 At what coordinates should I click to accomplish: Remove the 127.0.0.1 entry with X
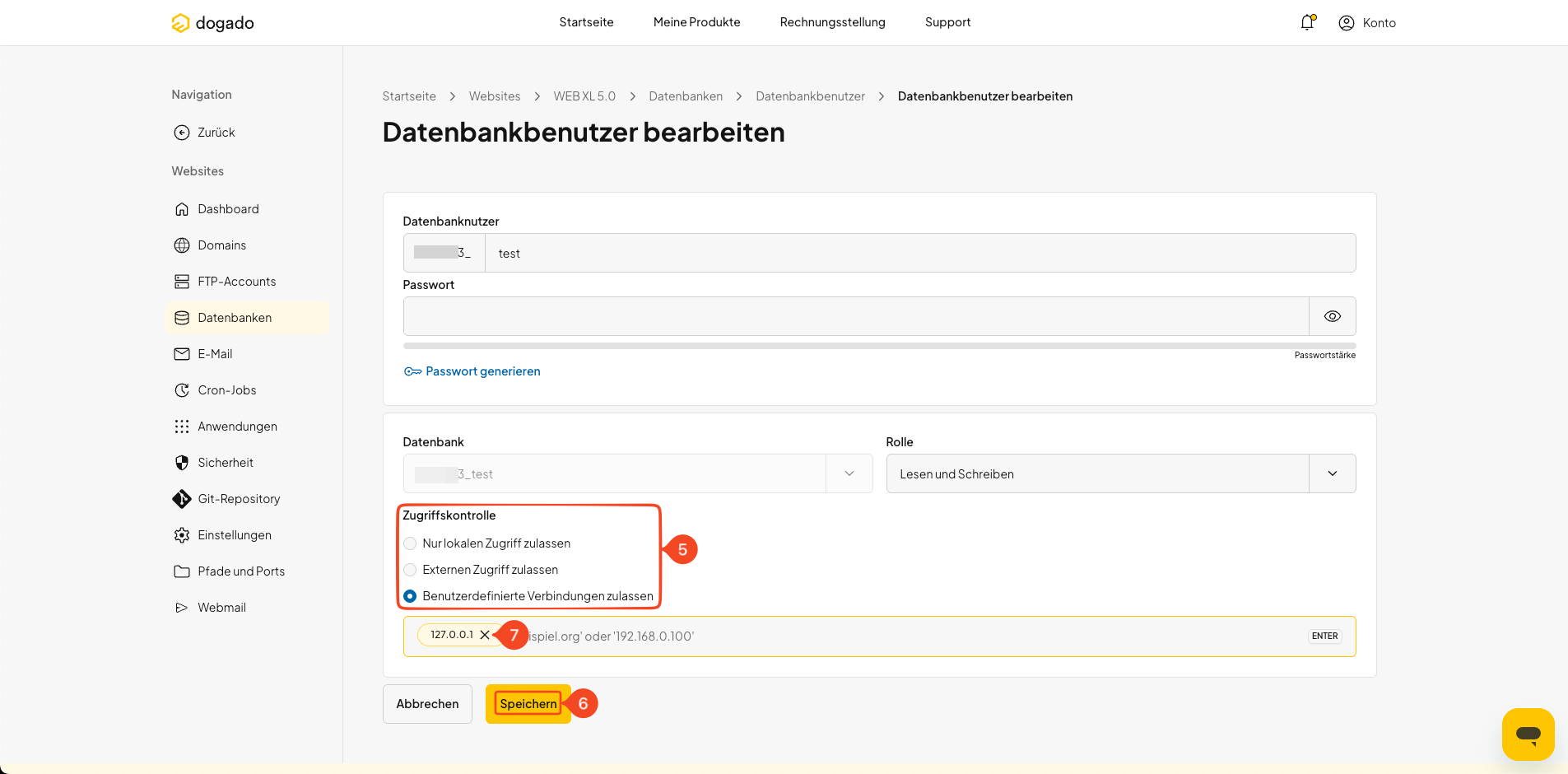pos(485,635)
